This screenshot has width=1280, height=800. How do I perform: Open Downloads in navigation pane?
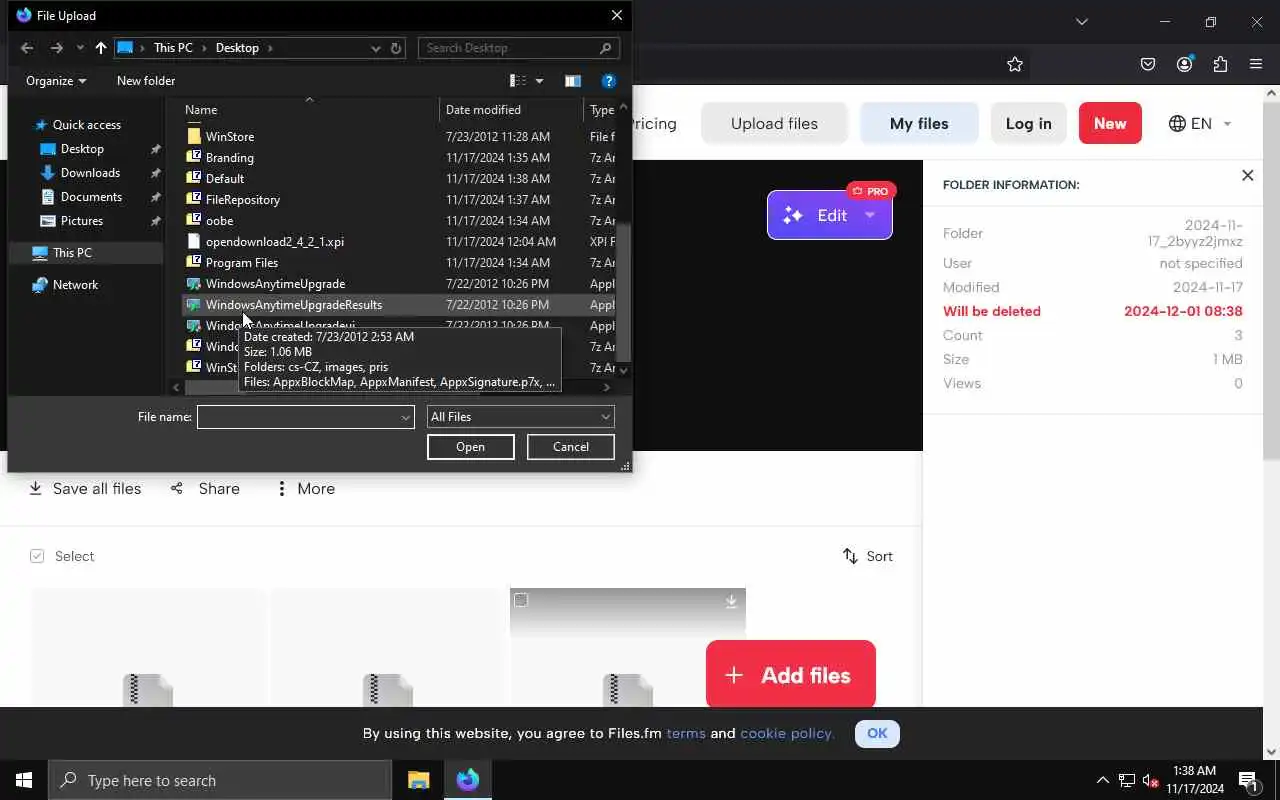[x=90, y=173]
